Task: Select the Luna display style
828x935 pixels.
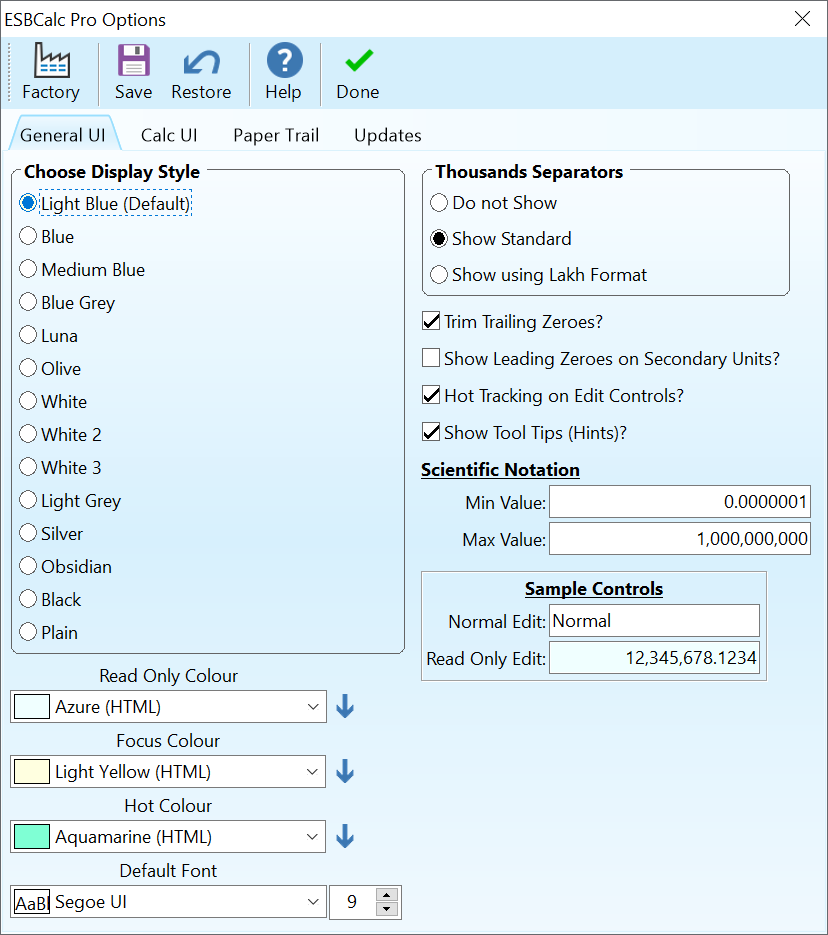Action: click(x=48, y=336)
